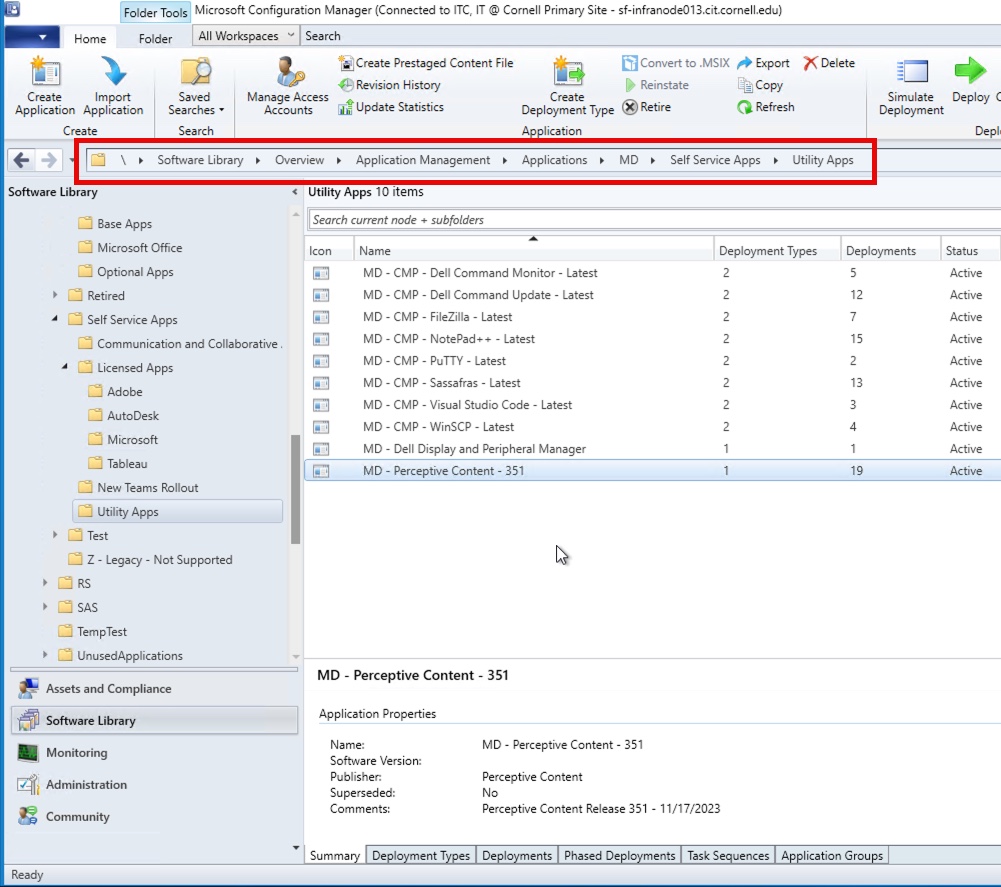This screenshot has width=1001, height=887.
Task: Export the selected application
Action: (763, 63)
